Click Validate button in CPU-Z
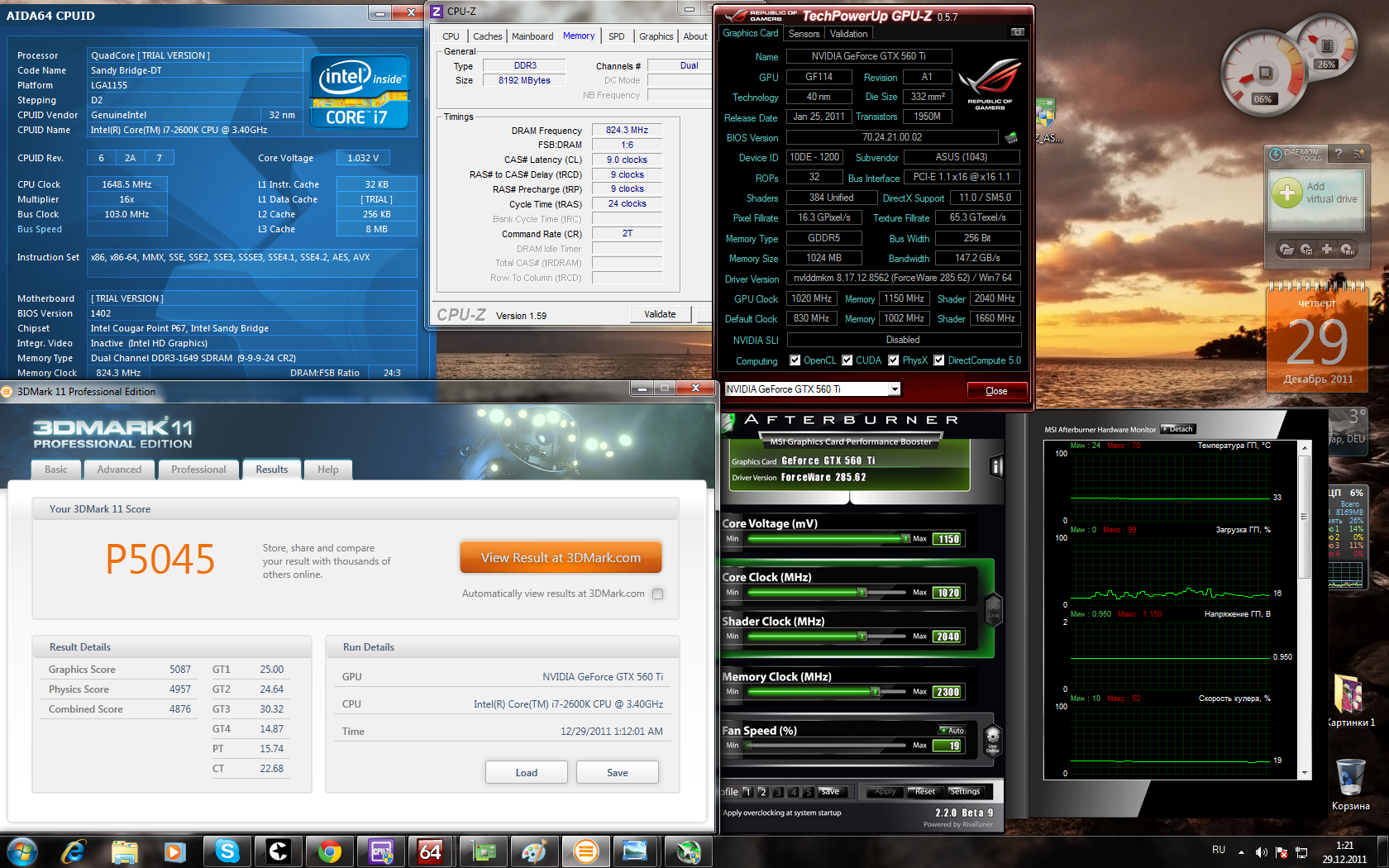This screenshot has height=868, width=1389. [x=660, y=314]
